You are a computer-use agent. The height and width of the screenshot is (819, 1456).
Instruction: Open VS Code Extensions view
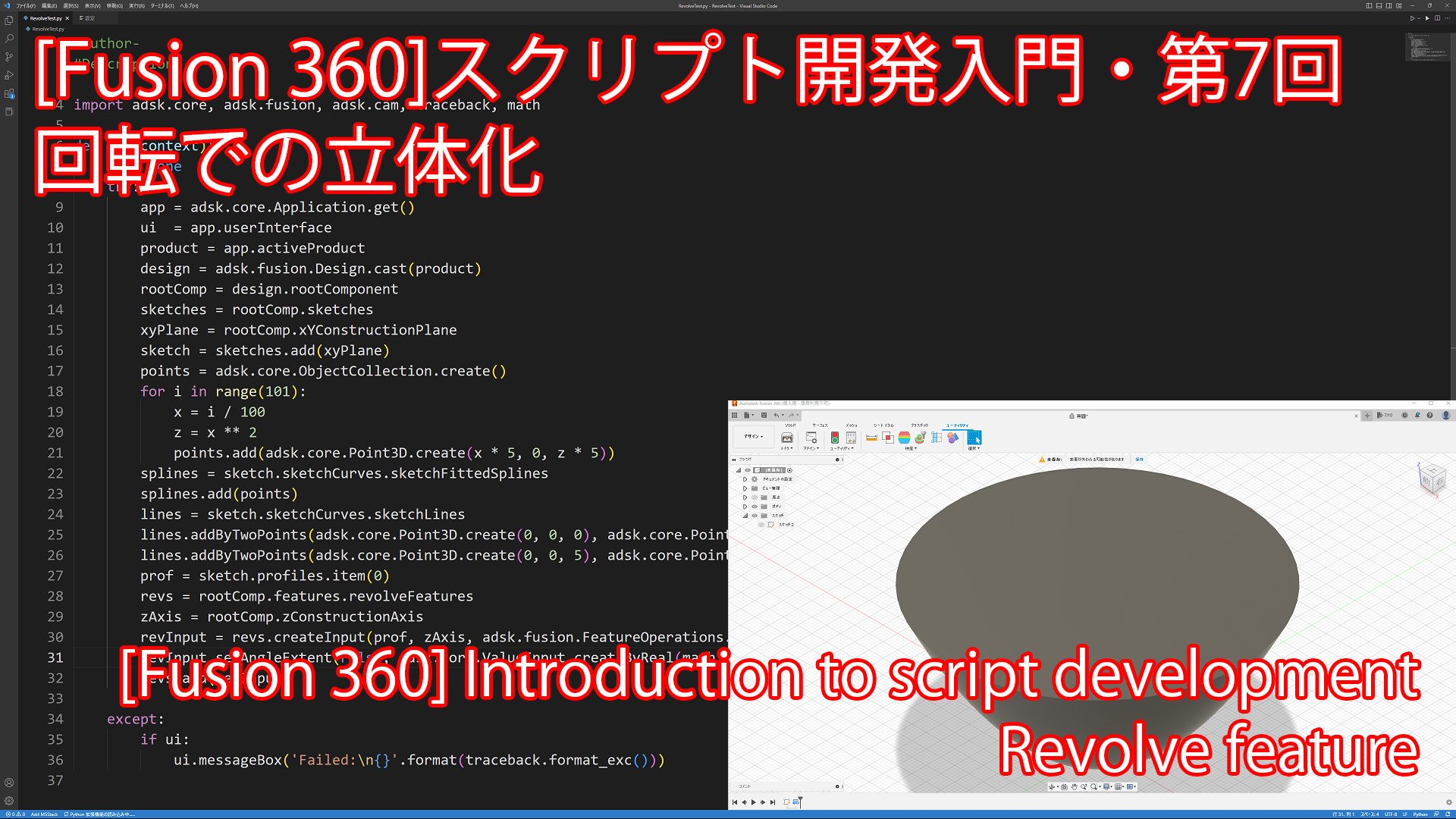click(x=9, y=93)
